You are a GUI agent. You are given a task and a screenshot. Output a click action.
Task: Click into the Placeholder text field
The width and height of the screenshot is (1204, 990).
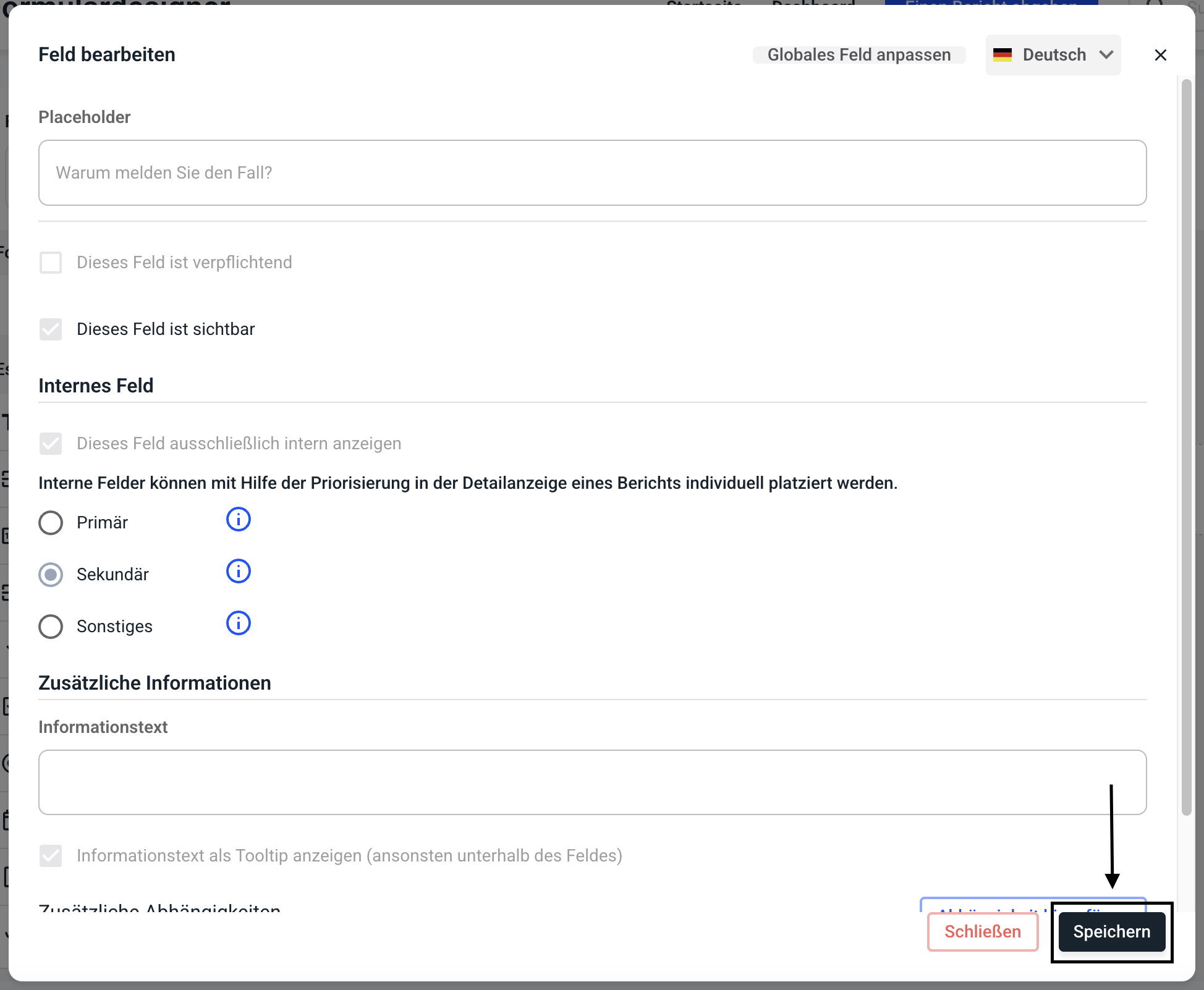point(592,173)
